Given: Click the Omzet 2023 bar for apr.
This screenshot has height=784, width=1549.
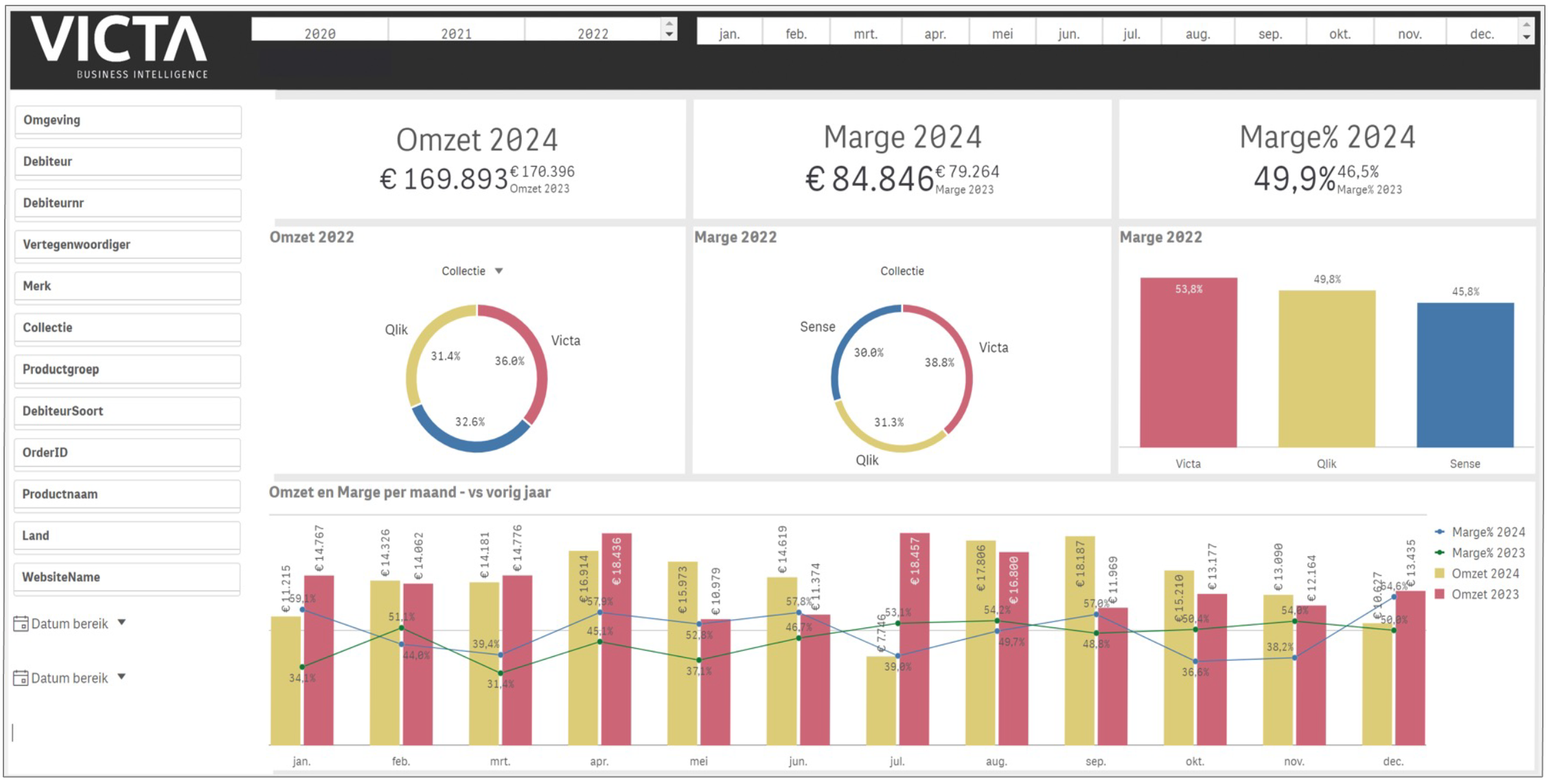Looking at the screenshot, I should pos(617,638).
